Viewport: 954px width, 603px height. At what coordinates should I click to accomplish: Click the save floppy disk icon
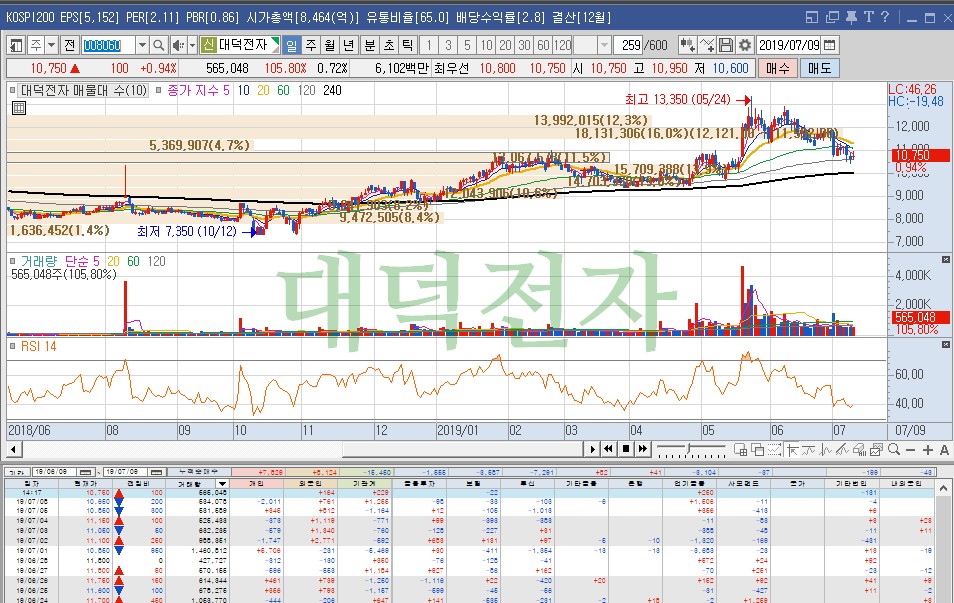726,45
